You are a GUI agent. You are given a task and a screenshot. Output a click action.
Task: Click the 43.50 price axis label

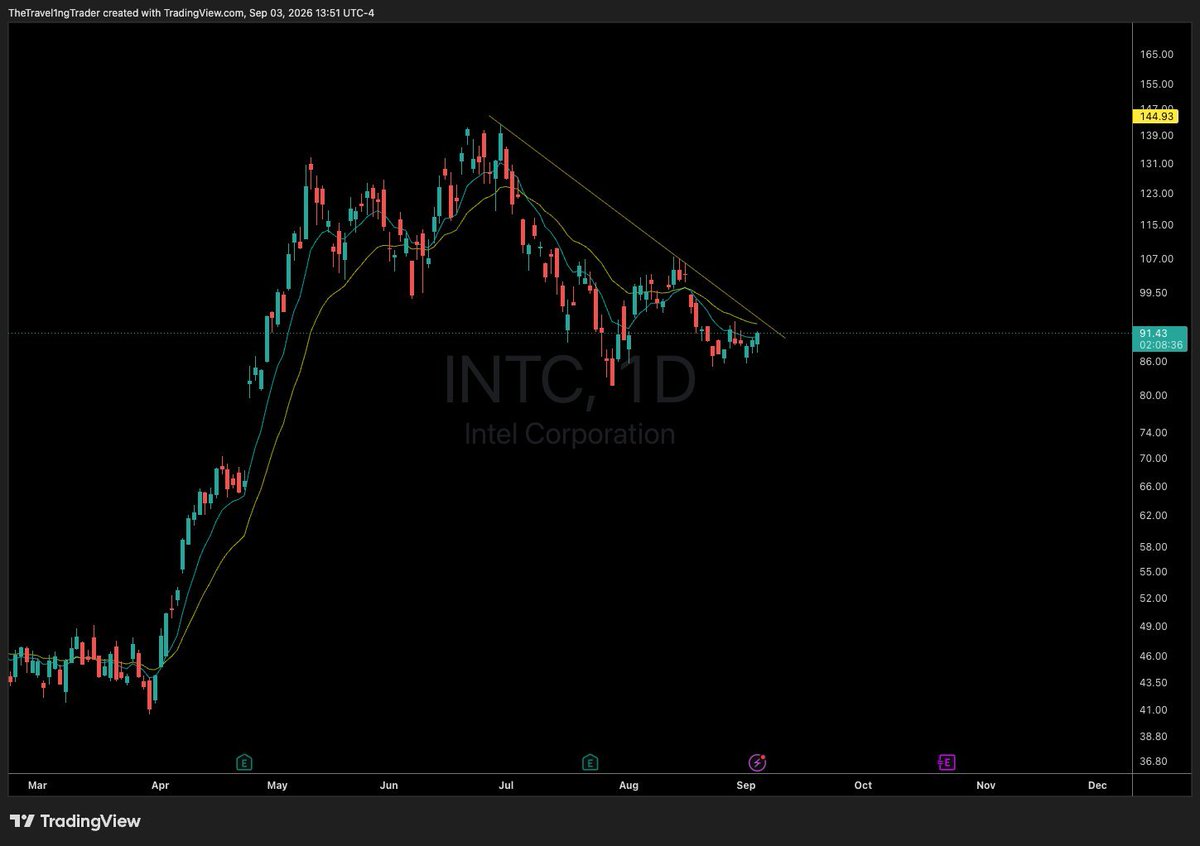[1155, 682]
